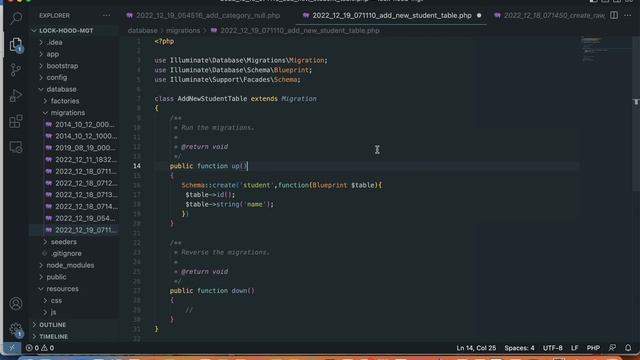The height and width of the screenshot is (360, 640).
Task: Open the Source Control view
Action: pos(16,70)
